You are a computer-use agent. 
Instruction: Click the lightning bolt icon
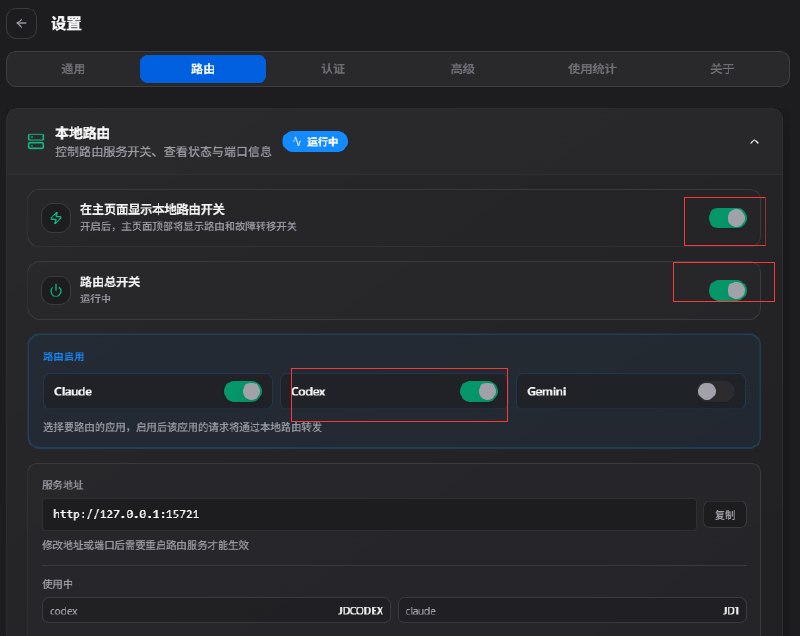pos(56,218)
